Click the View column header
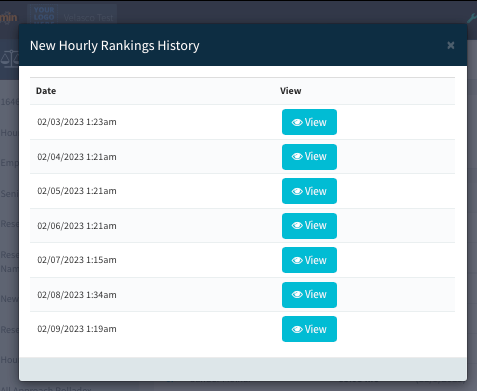This screenshot has width=477, height=391. pos(291,91)
